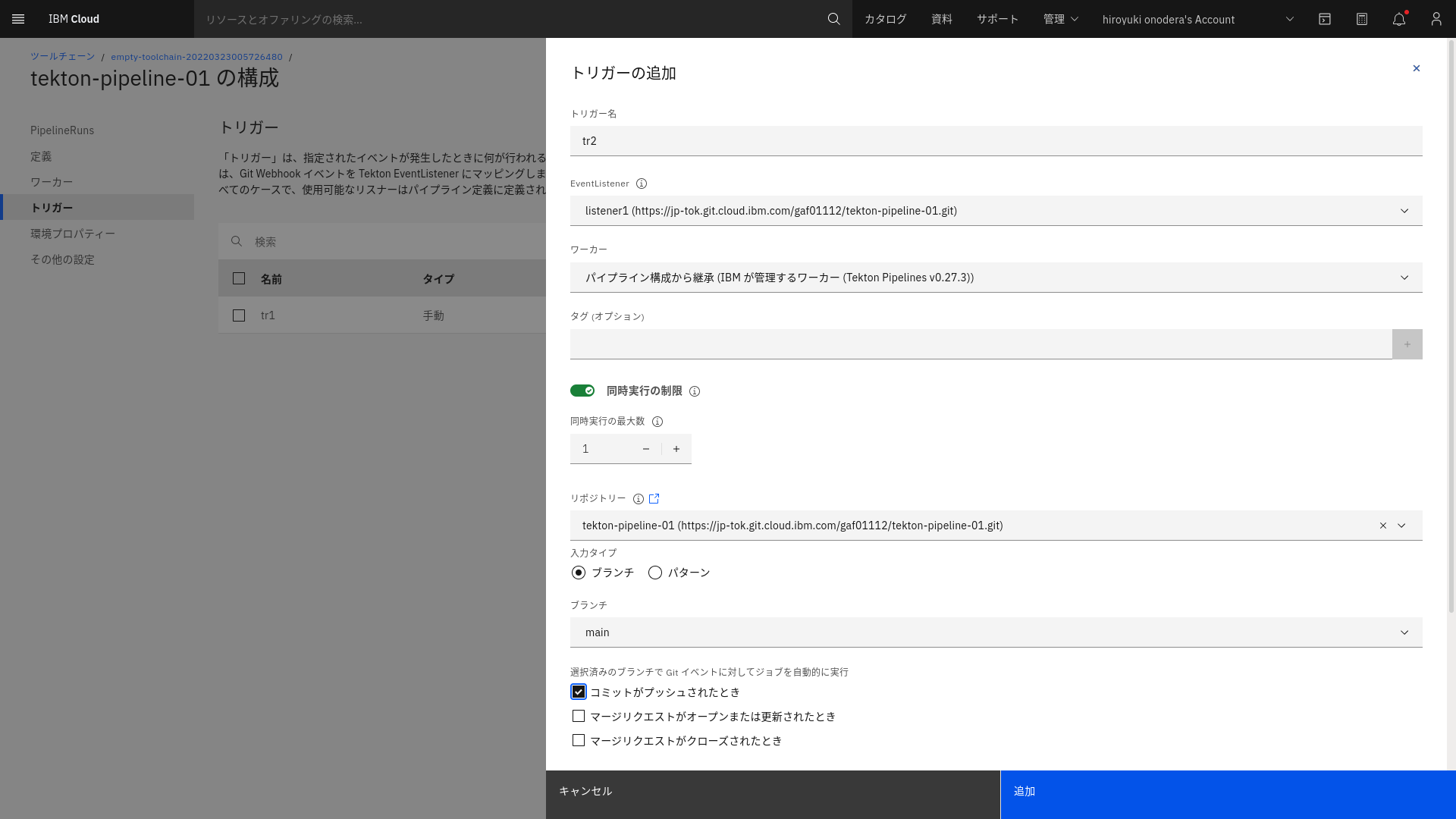1456x819 pixels.
Task: Switch to the 環境プロパティー sidebar section
Action: click(71, 234)
